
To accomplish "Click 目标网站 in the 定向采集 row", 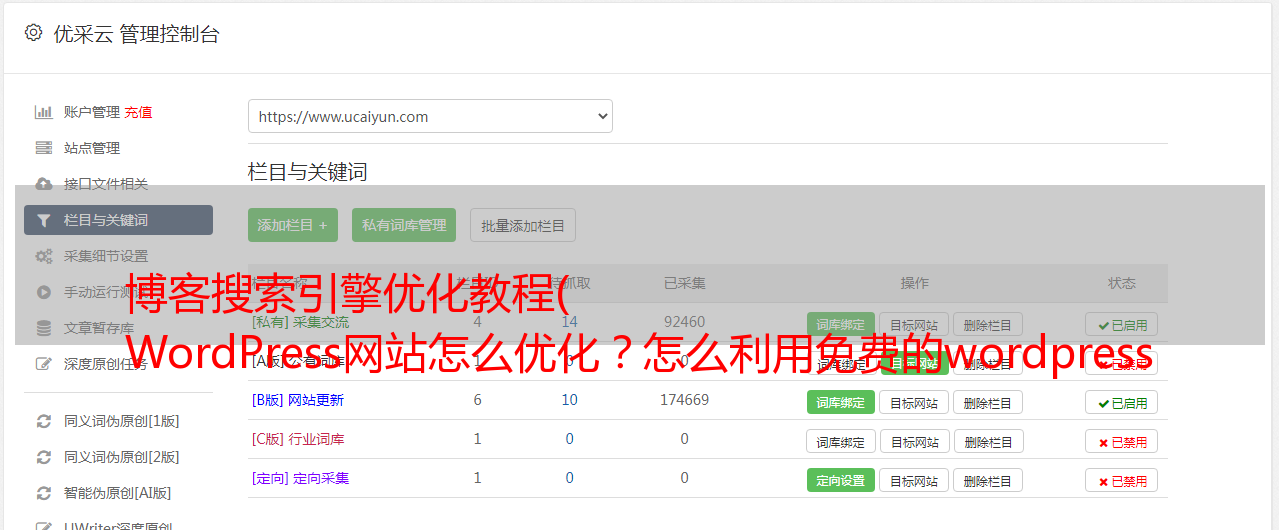I will [x=914, y=480].
